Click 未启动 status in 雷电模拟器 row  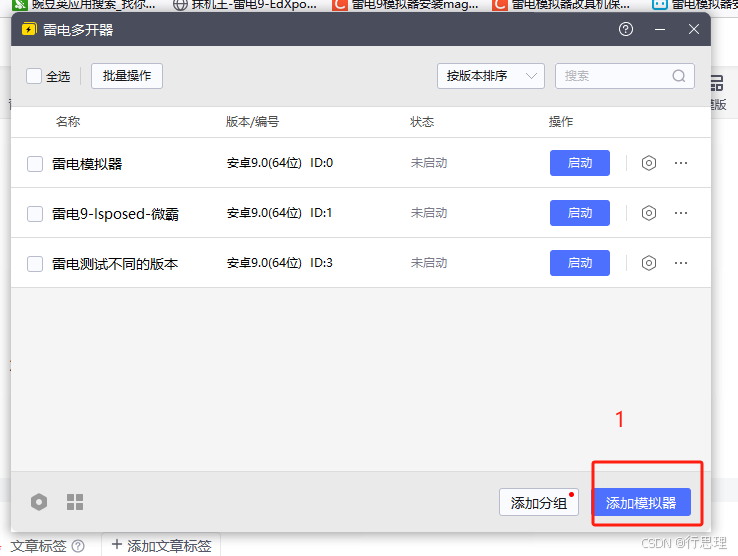point(429,163)
